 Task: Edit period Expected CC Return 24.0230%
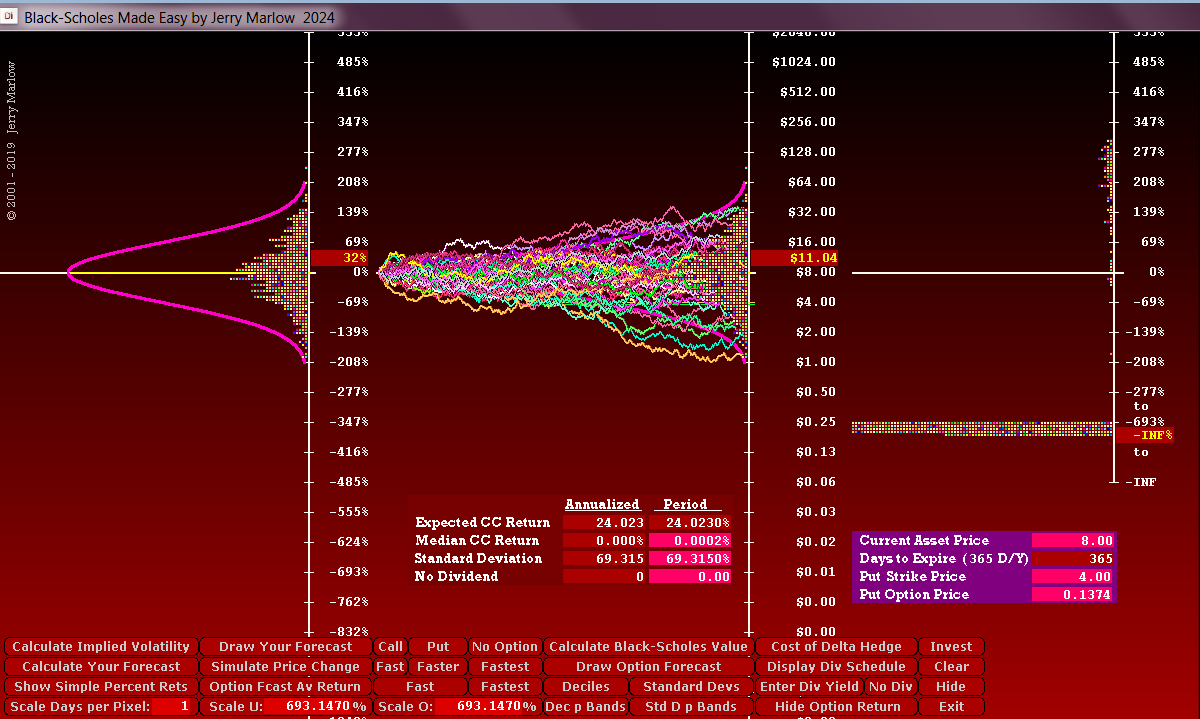[x=690, y=522]
